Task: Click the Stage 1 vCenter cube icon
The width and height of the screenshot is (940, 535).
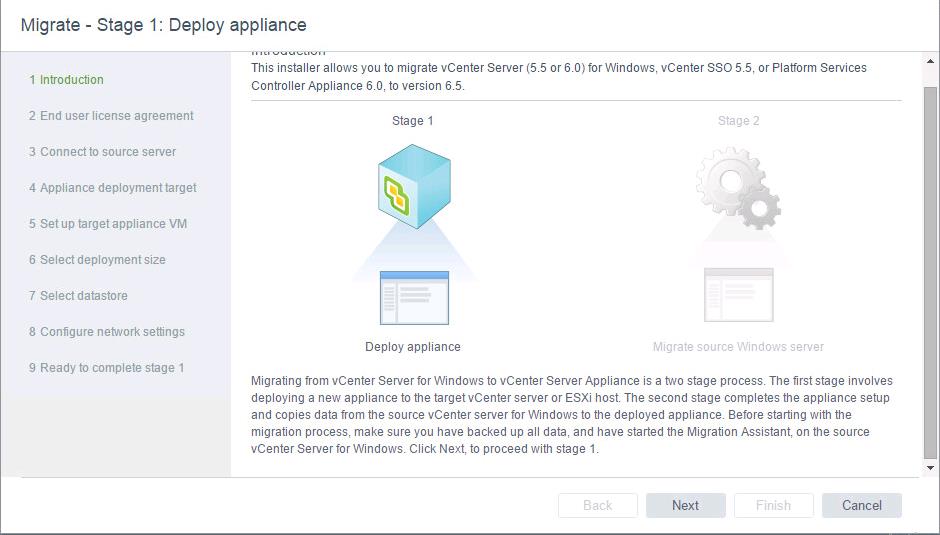Action: pyautogui.click(x=414, y=186)
